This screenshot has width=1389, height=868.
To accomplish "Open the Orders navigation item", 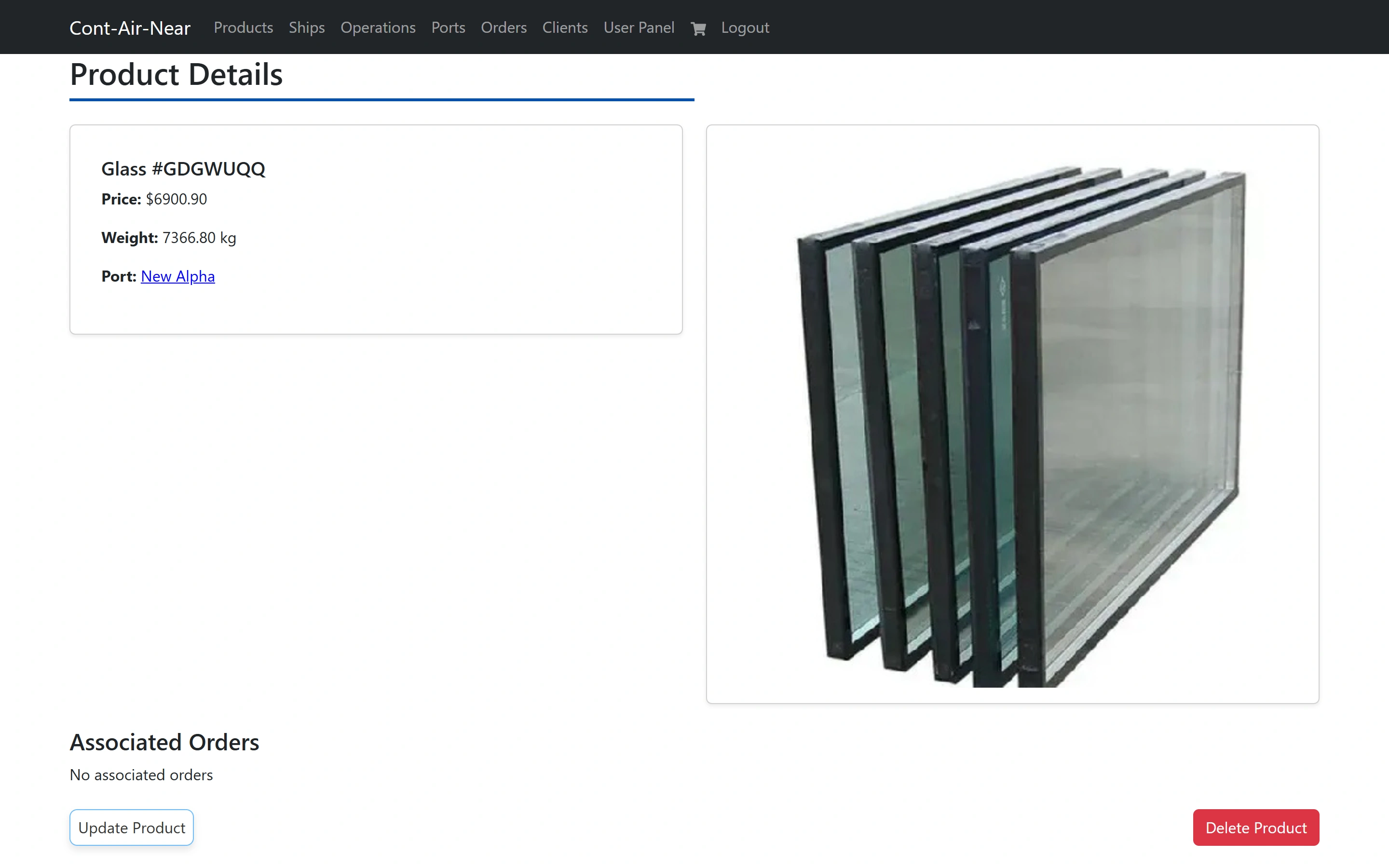I will tap(504, 27).
